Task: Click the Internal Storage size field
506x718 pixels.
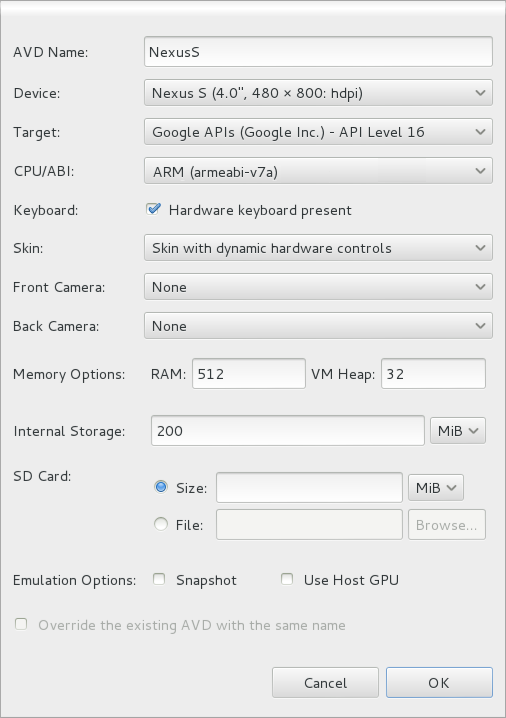Action: [x=288, y=430]
